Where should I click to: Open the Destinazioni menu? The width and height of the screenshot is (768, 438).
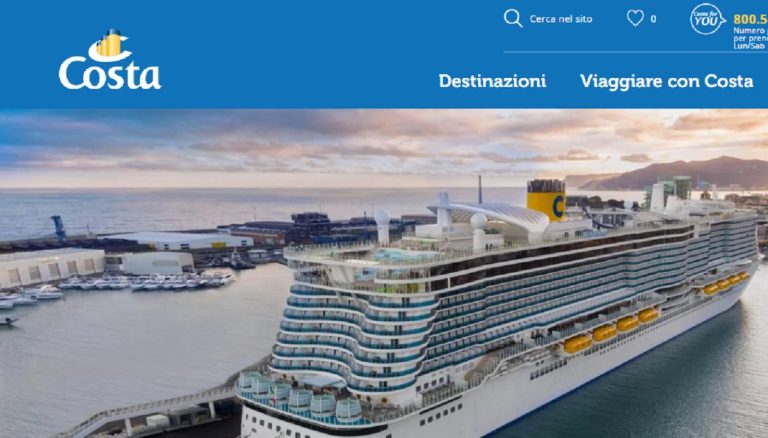point(492,81)
